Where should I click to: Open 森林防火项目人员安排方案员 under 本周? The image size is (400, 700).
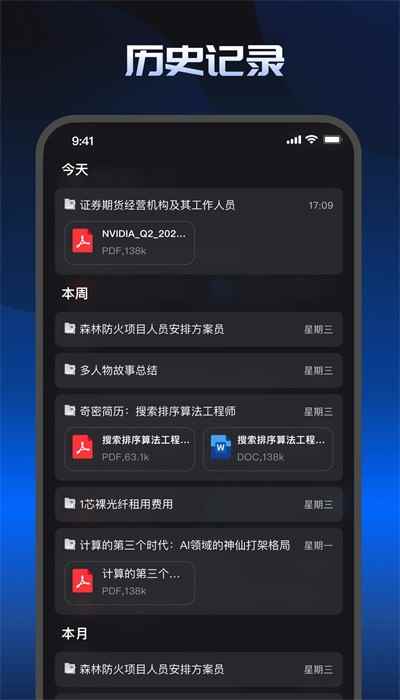tap(199, 329)
